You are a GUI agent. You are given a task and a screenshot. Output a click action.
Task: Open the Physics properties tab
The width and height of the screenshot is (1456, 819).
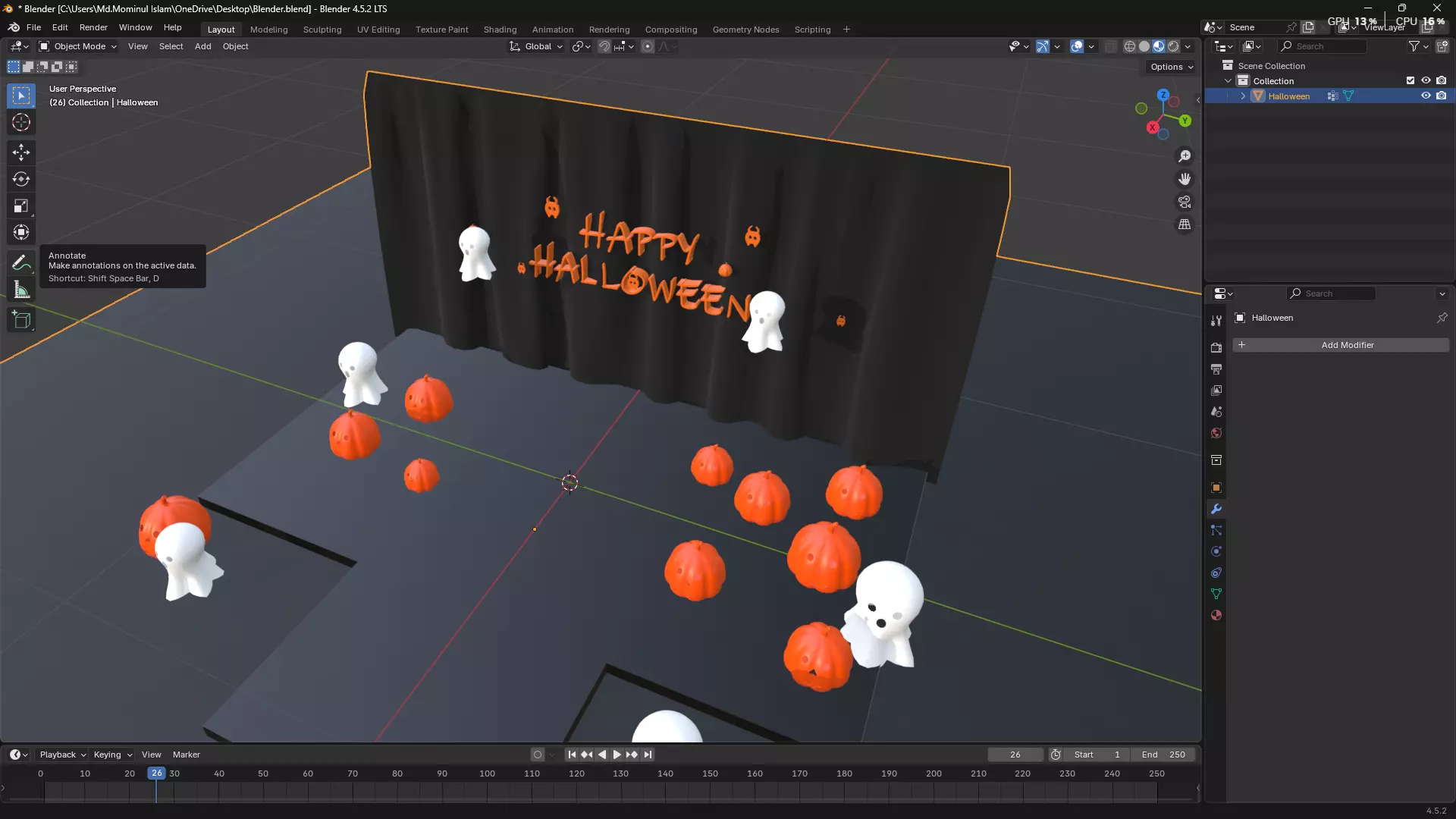point(1216,551)
